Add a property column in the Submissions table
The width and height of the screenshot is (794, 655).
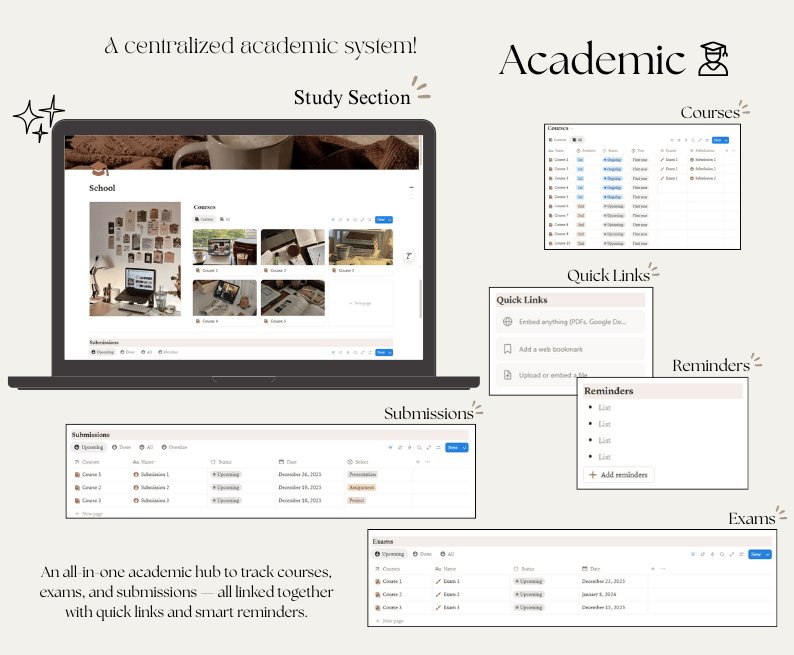pyautogui.click(x=418, y=462)
